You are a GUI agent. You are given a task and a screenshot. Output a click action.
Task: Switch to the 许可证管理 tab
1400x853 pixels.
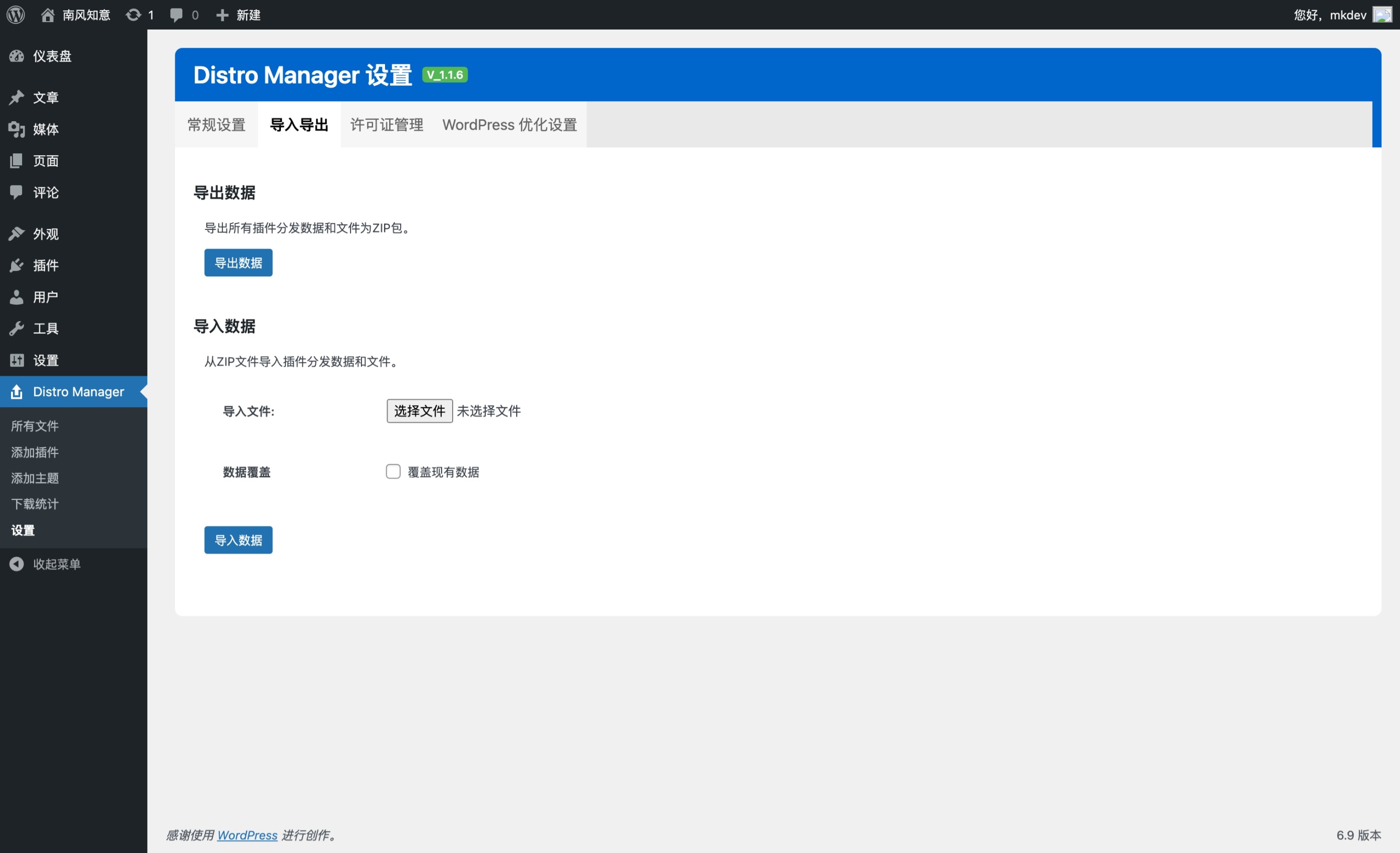pos(387,124)
